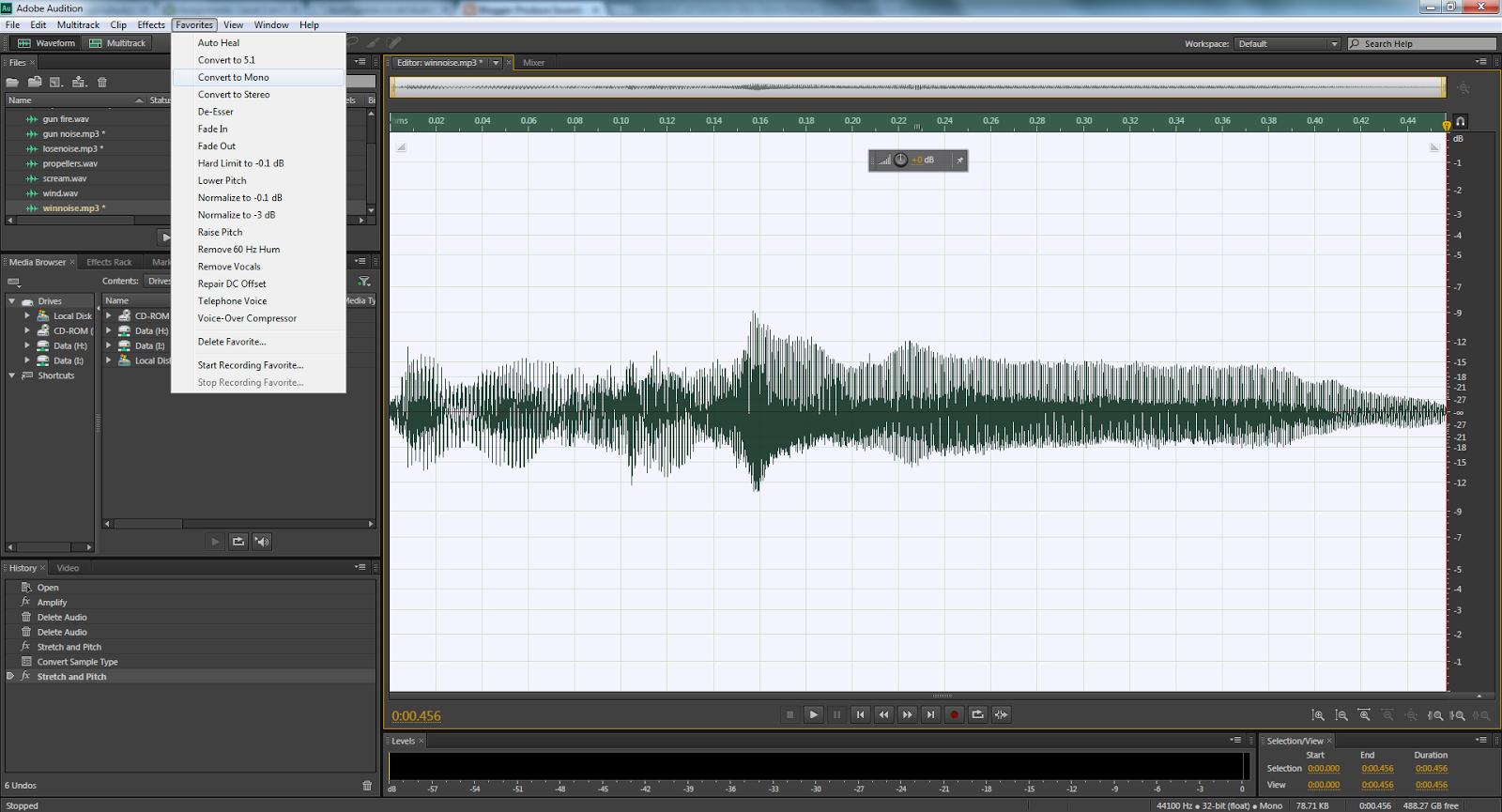Expand the Stretch and Pitch history entry
This screenshot has height=812, width=1502.
10,676
